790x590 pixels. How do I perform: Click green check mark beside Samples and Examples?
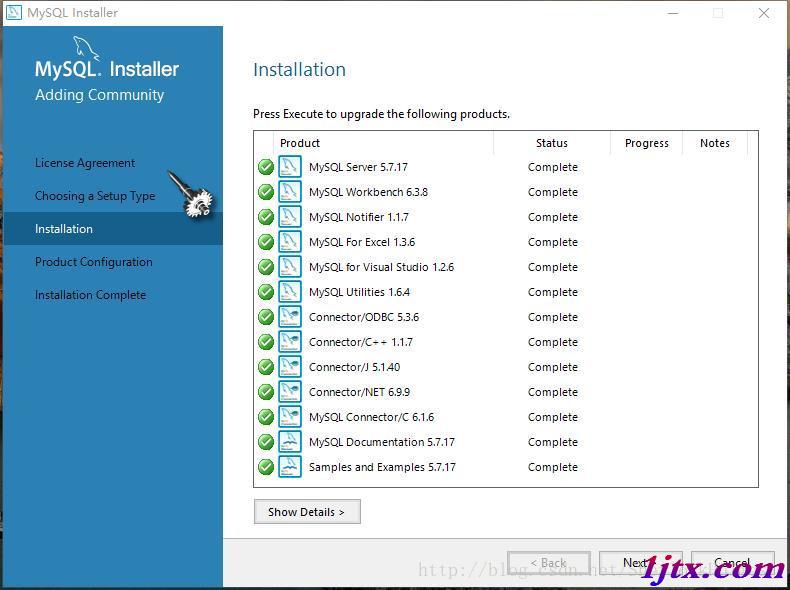click(266, 467)
